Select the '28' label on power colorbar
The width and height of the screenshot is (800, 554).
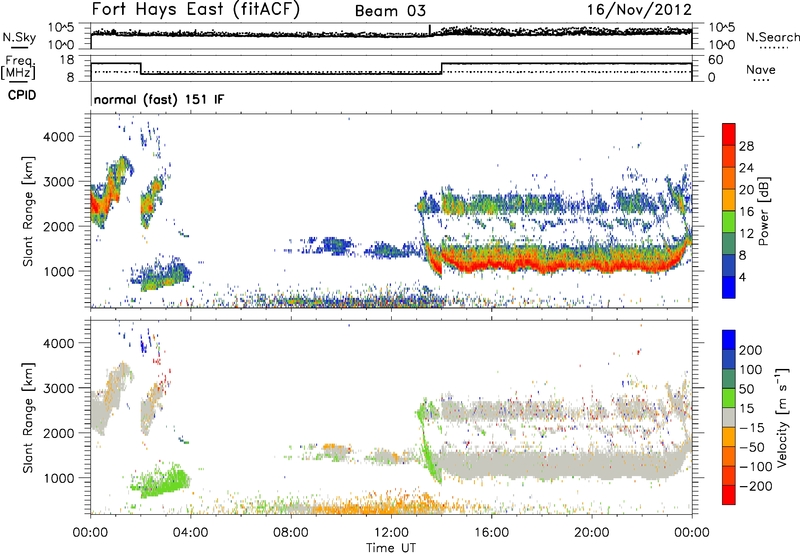tap(746, 146)
